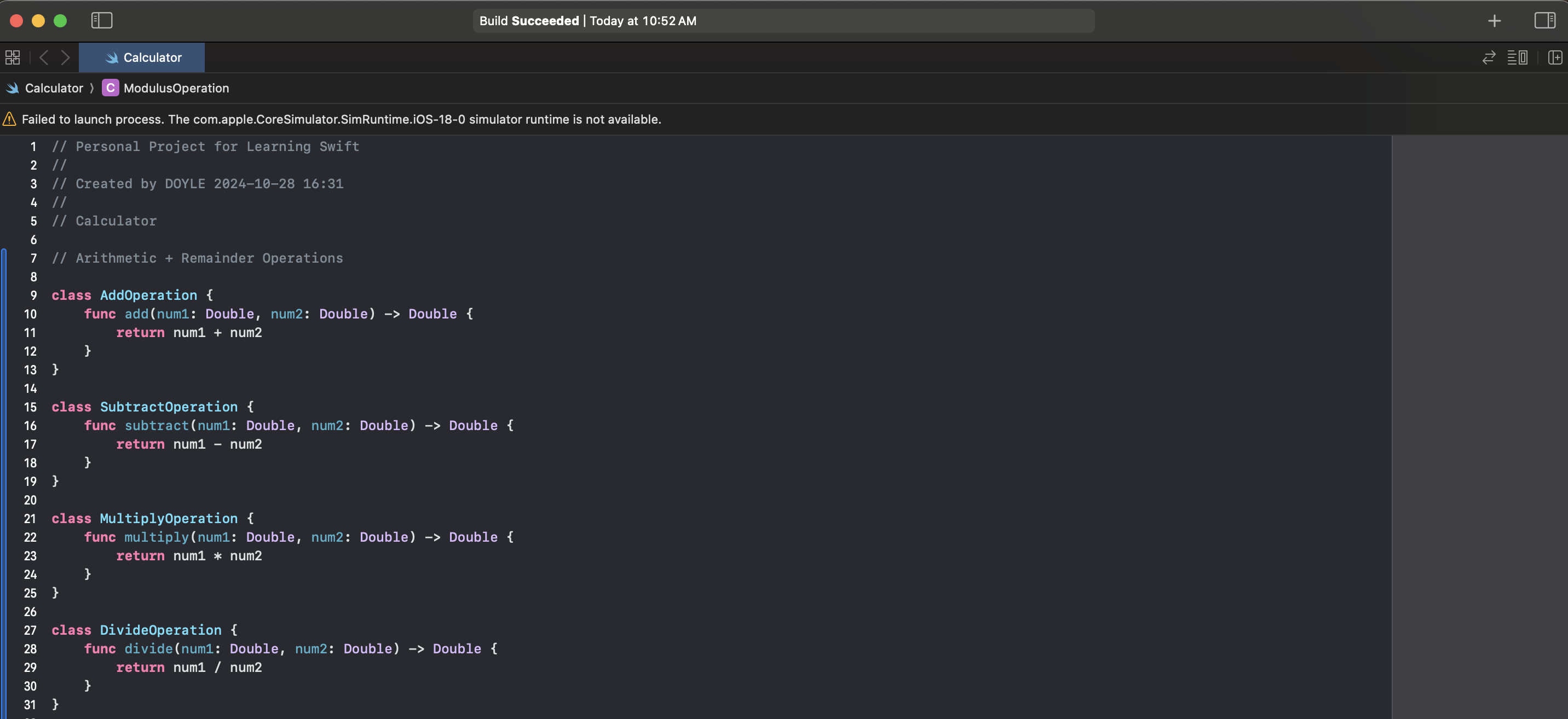Toggle code review arrows button
Screen dimensions: 1568x719
point(1488,58)
